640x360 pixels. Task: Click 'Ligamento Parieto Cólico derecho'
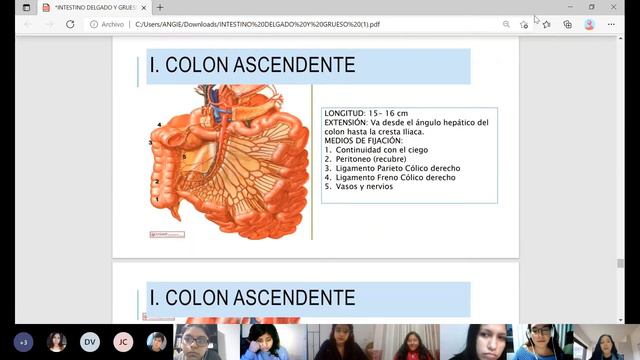398,168
